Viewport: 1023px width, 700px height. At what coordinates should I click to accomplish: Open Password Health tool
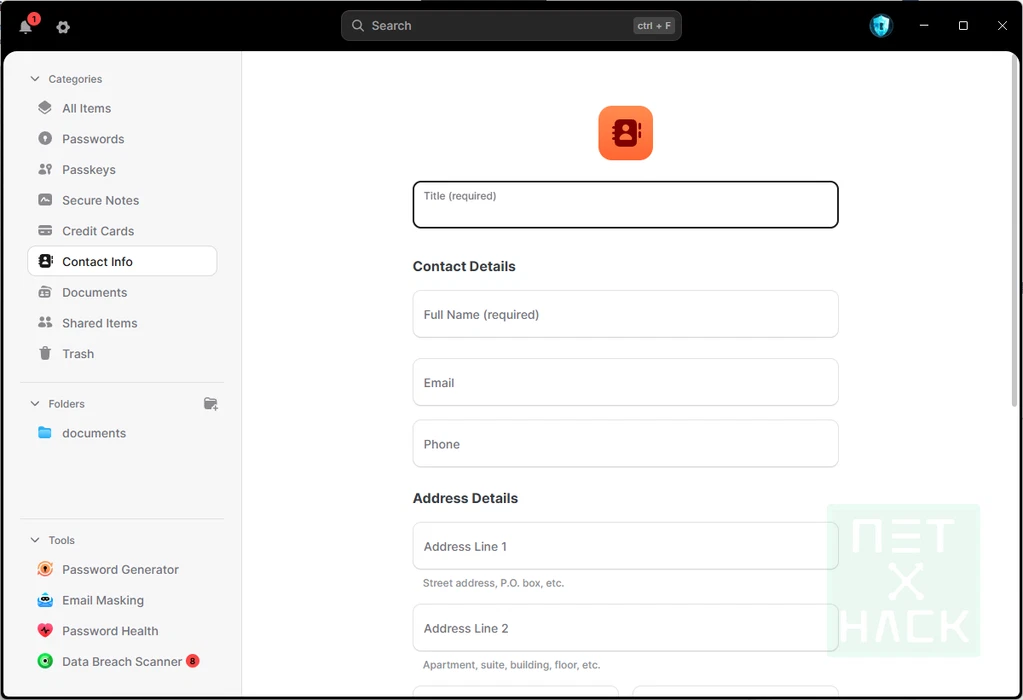(x=110, y=631)
